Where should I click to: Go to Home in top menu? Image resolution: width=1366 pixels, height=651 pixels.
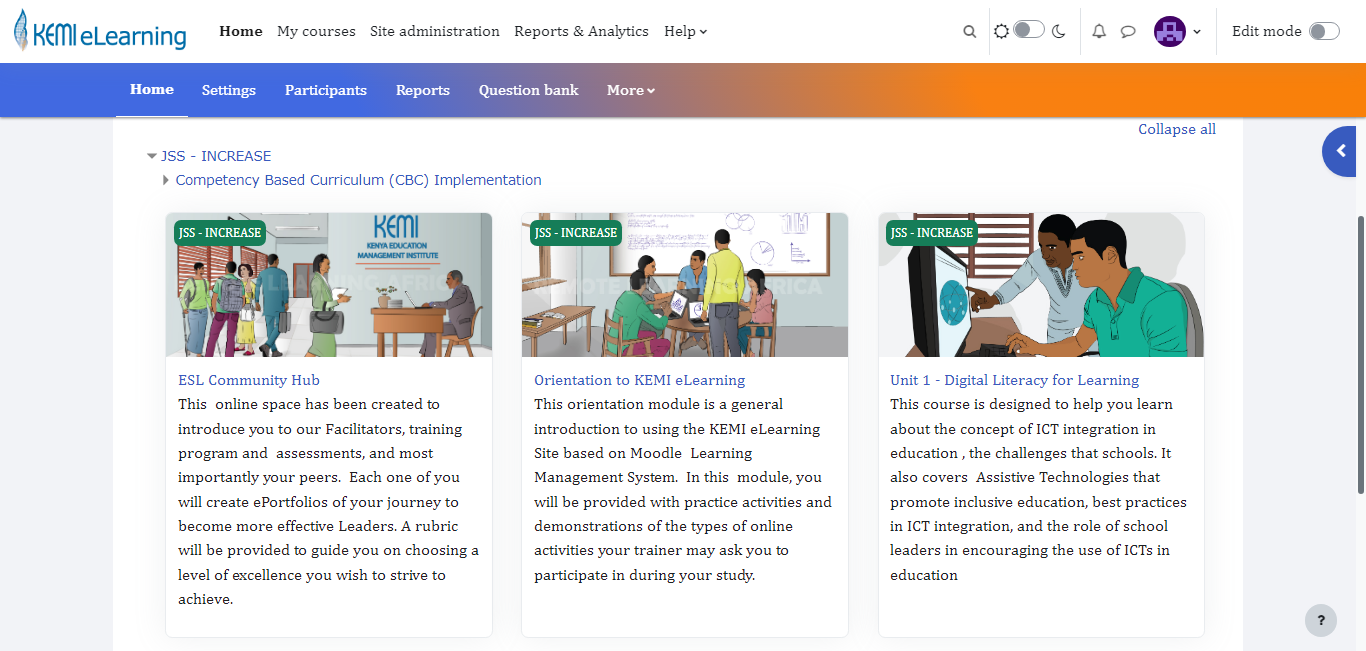[241, 31]
